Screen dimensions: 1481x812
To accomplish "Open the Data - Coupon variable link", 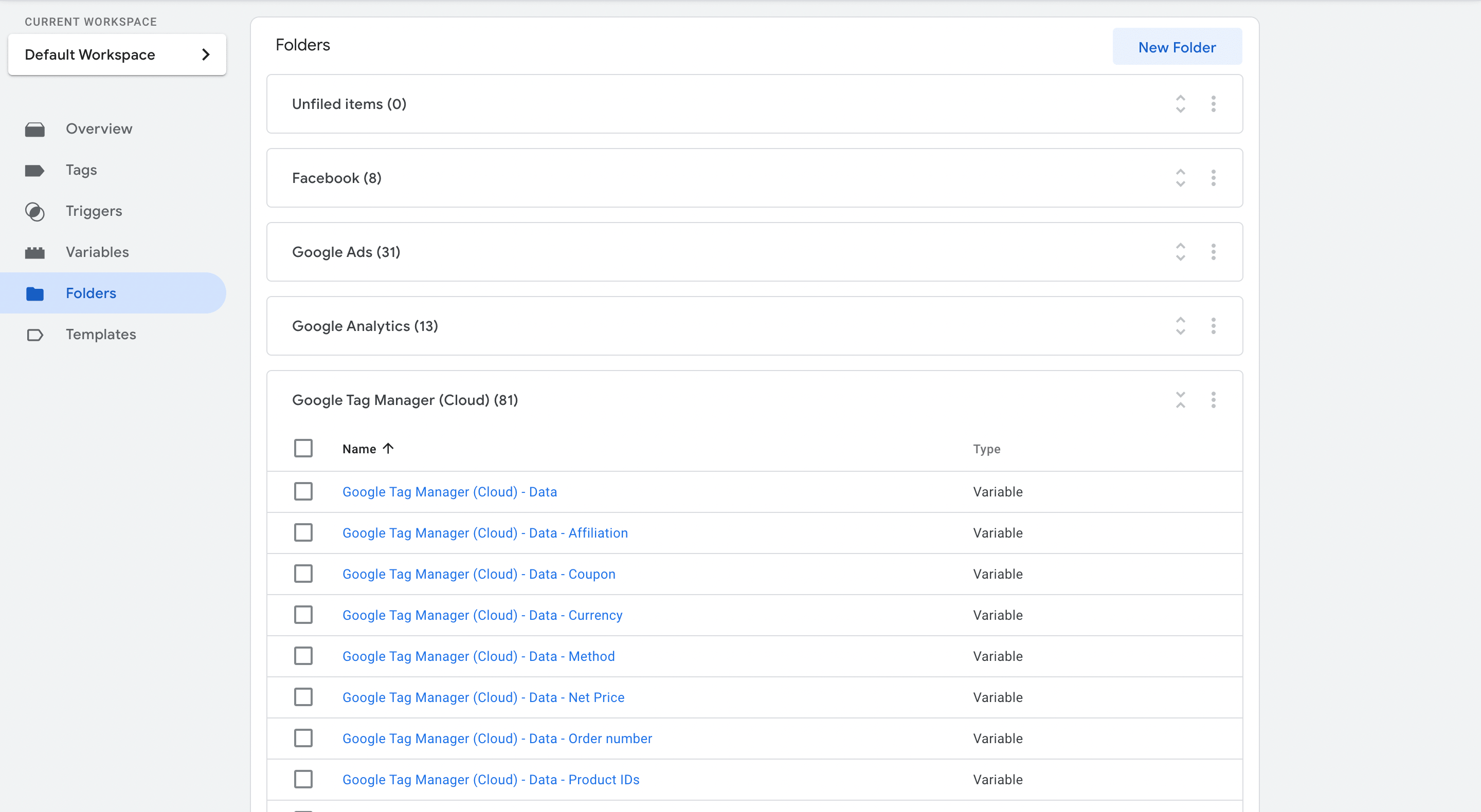I will 478,574.
